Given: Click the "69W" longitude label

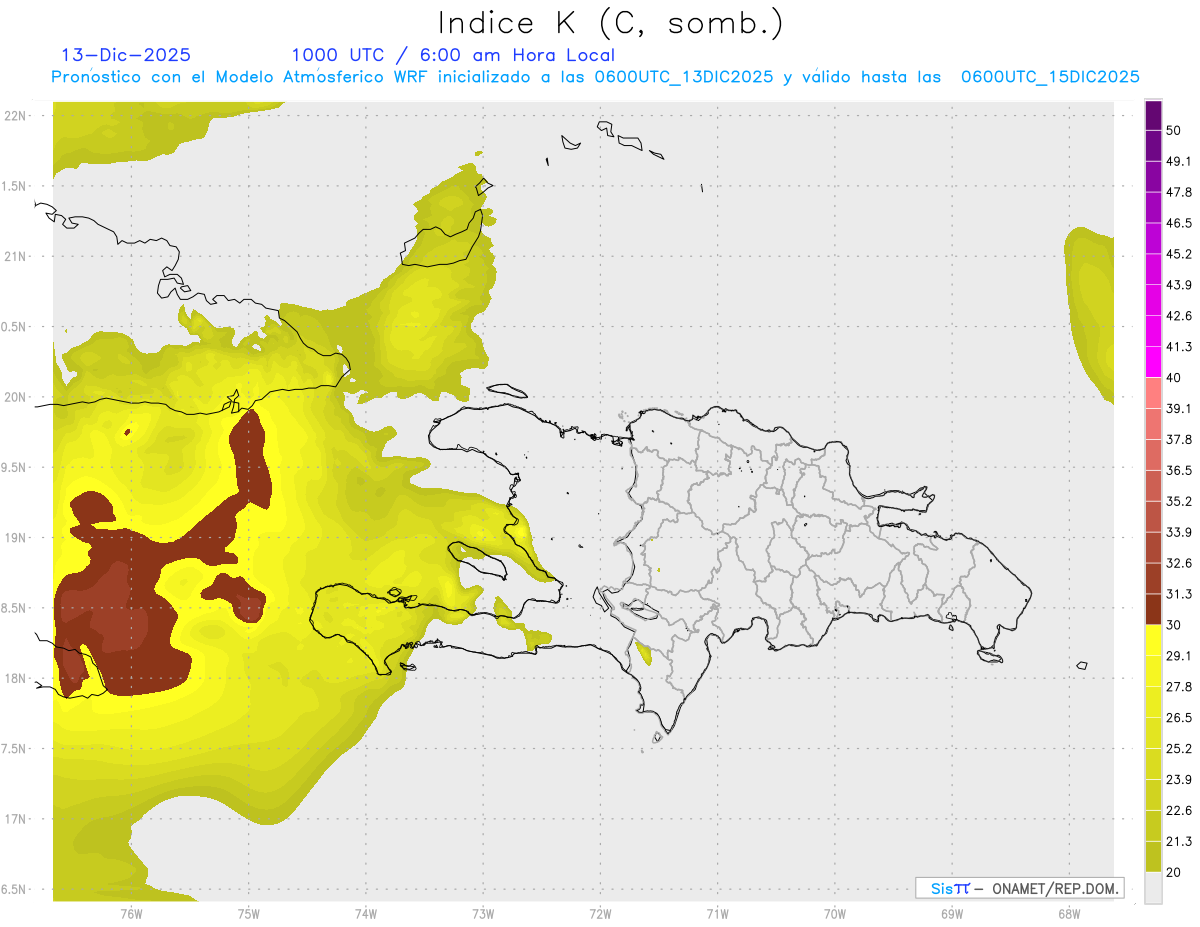Looking at the screenshot, I should tap(952, 914).
